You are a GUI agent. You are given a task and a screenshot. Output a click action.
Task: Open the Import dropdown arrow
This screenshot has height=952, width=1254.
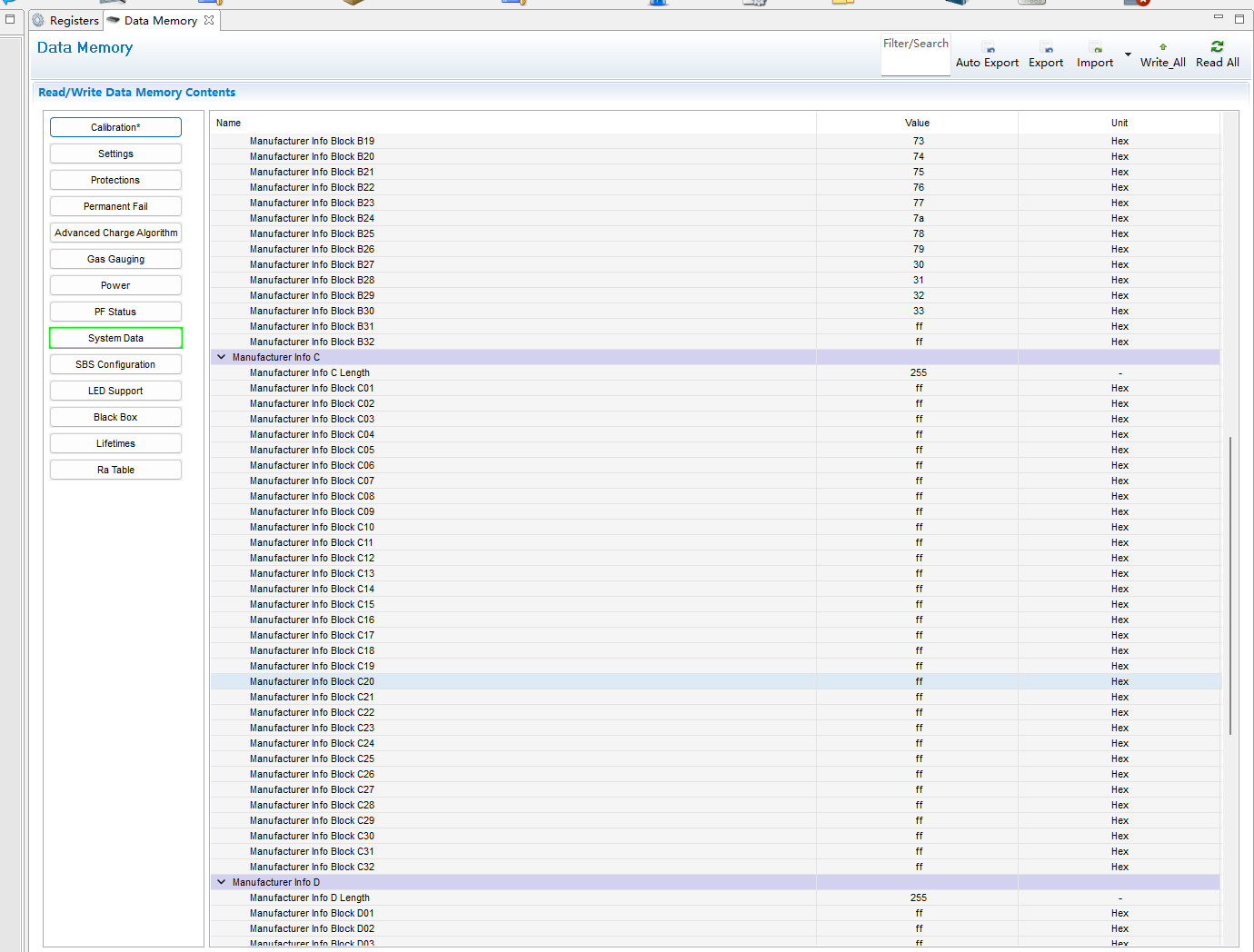point(1128,55)
